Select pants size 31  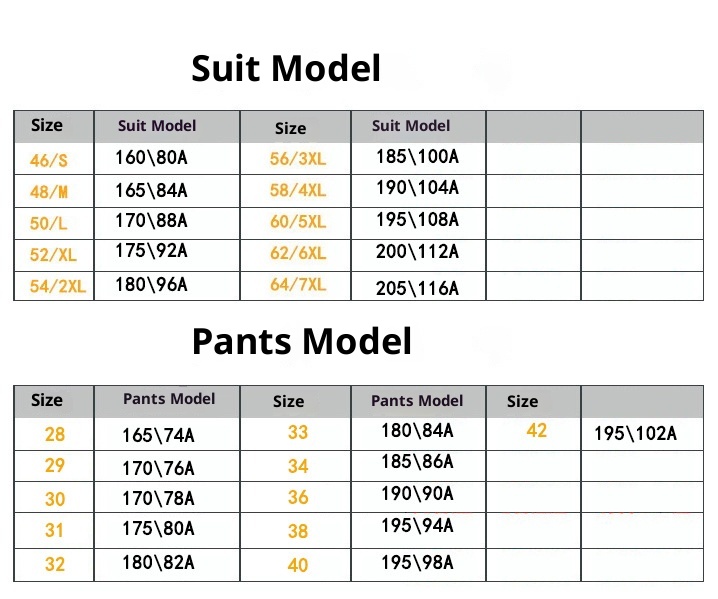[x=54, y=531]
